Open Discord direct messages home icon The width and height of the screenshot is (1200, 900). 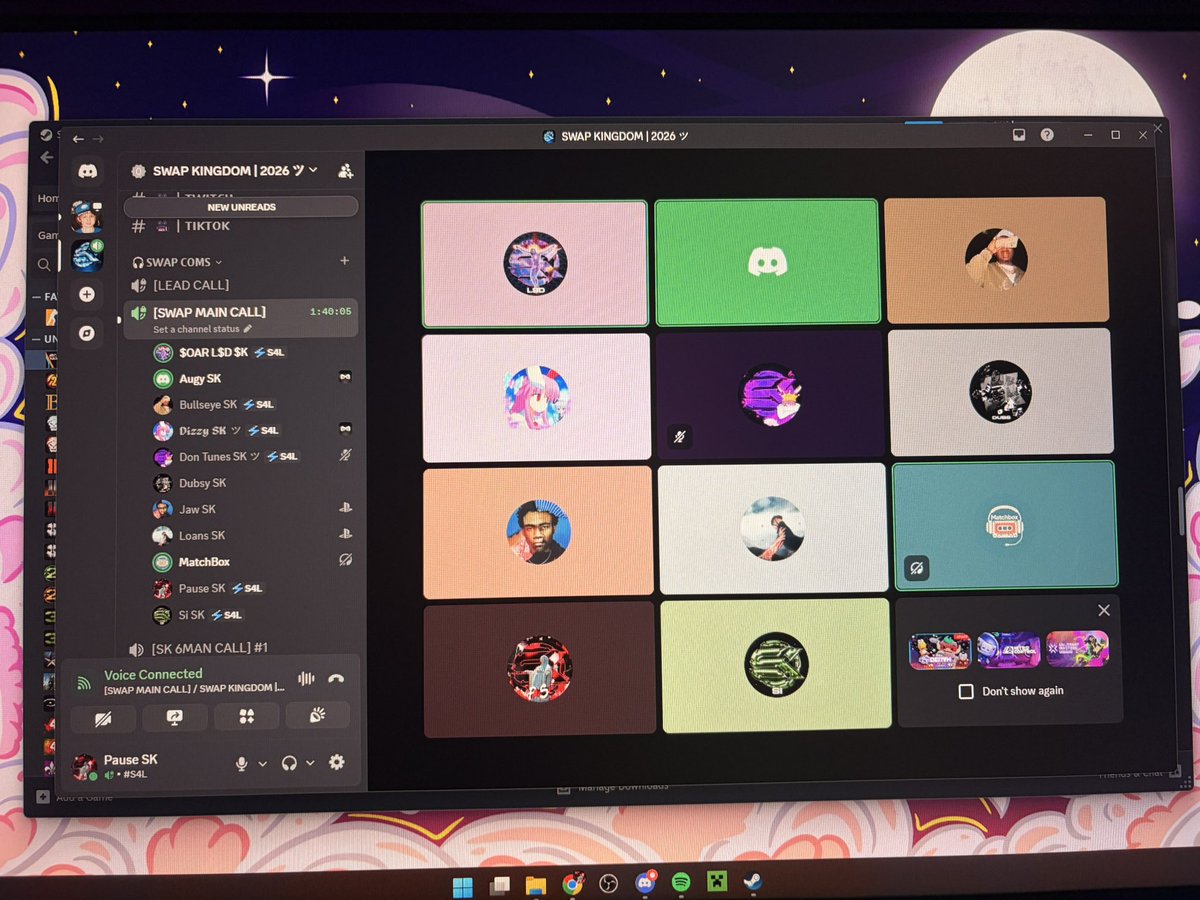pos(88,172)
